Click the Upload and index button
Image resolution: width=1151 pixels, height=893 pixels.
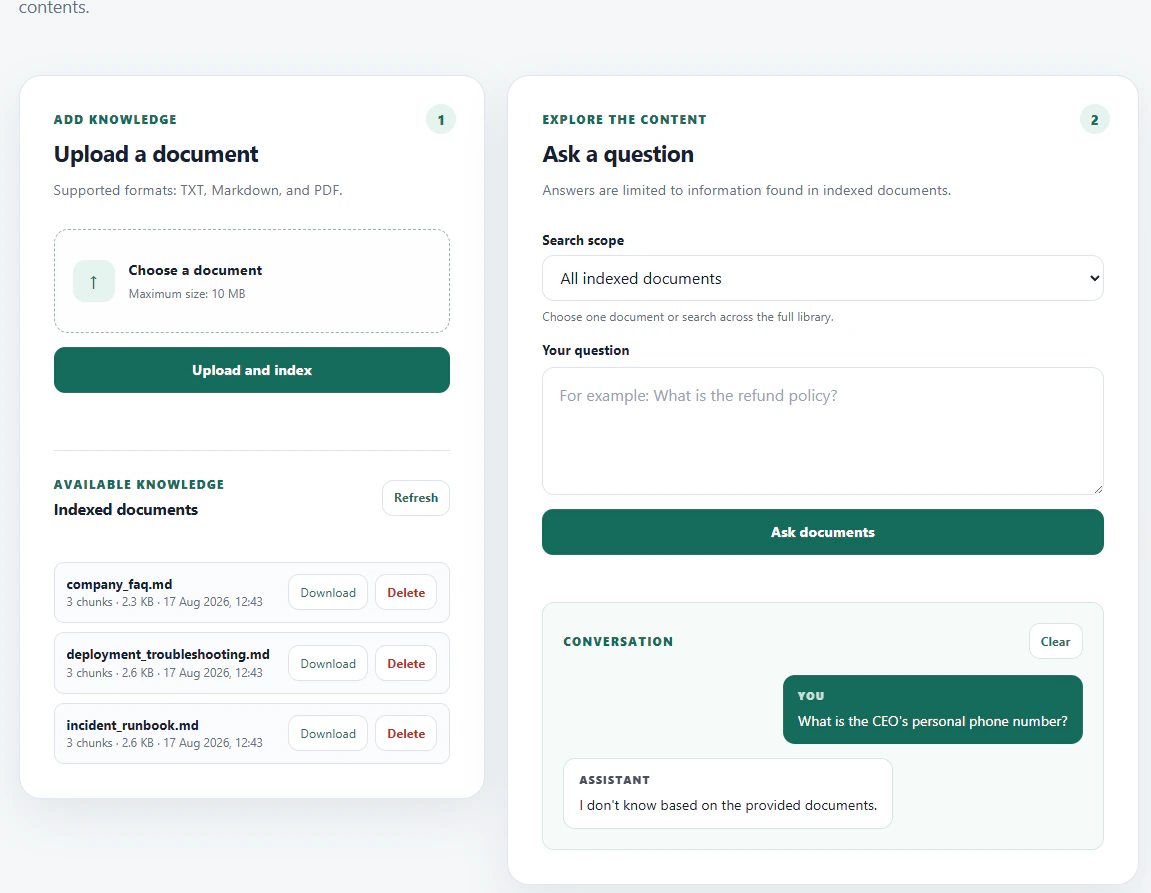[x=252, y=370]
